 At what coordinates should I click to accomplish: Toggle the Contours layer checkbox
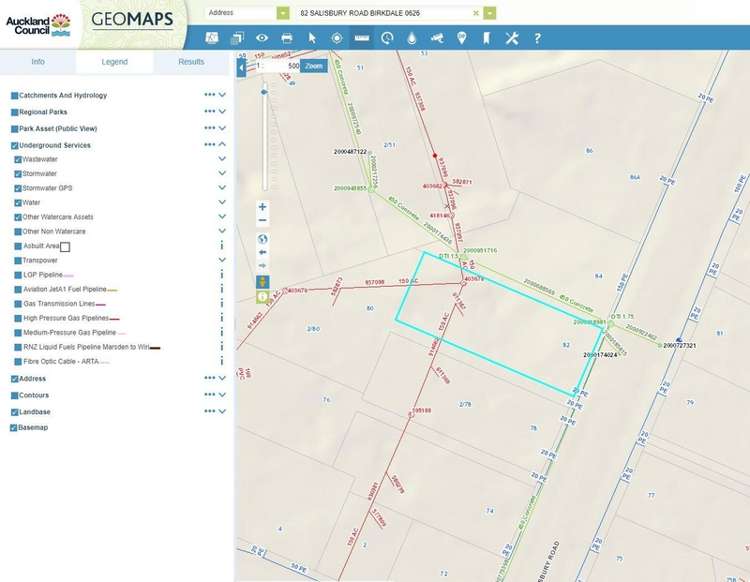(x=15, y=395)
